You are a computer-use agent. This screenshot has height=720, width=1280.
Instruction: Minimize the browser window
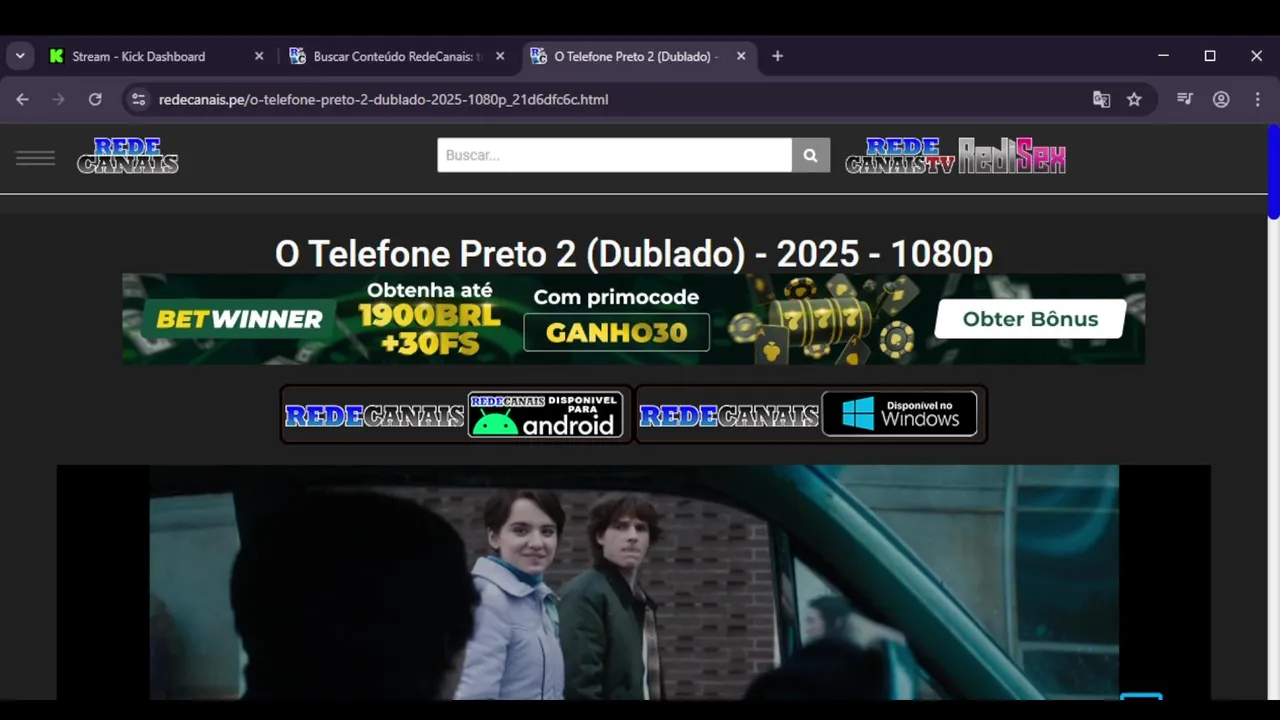pos(1163,56)
